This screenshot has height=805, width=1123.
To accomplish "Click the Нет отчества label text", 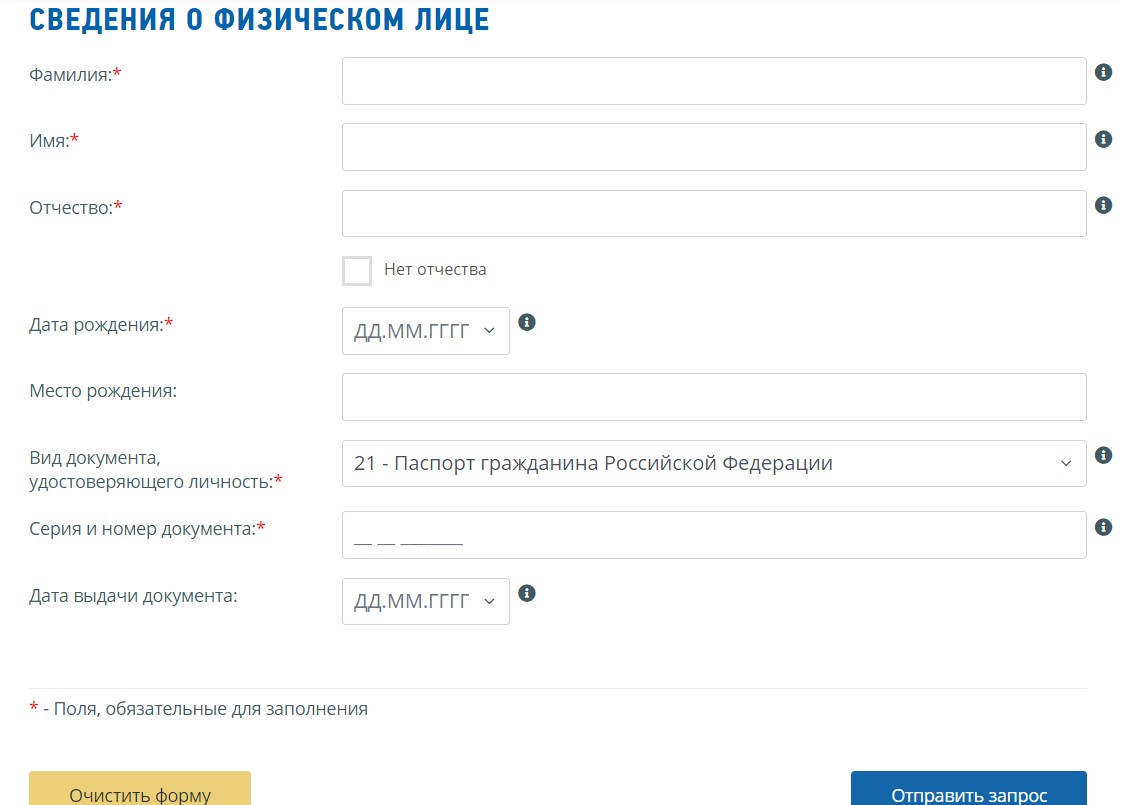I will [x=435, y=269].
